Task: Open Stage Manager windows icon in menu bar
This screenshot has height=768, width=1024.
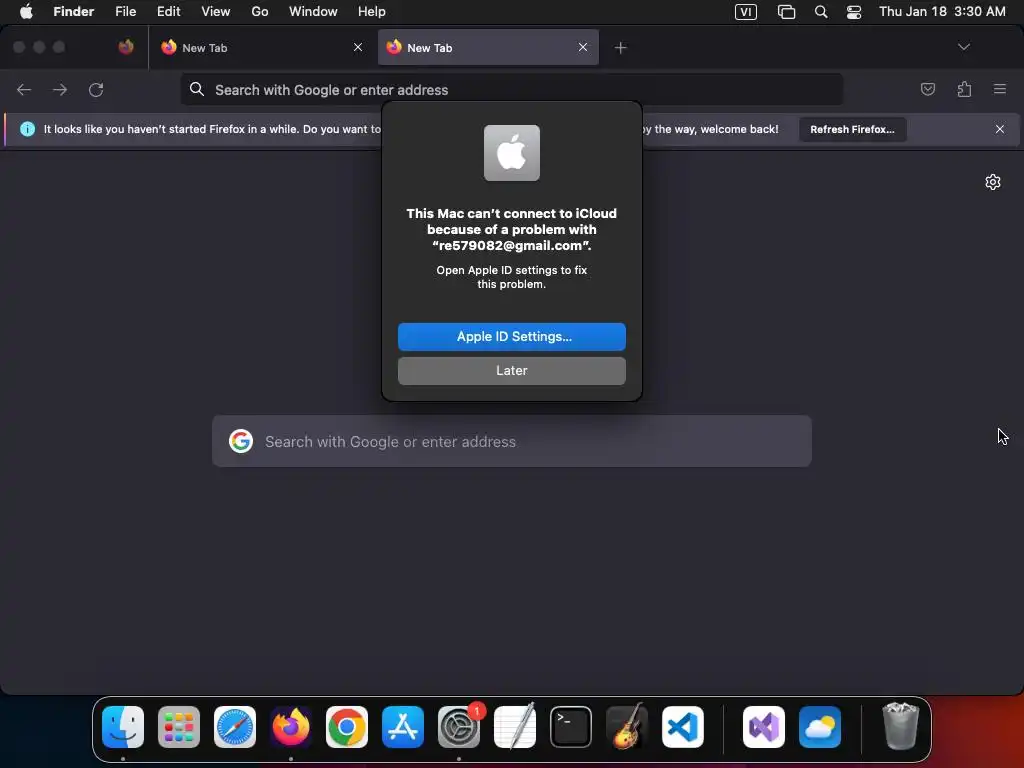Action: click(x=786, y=12)
